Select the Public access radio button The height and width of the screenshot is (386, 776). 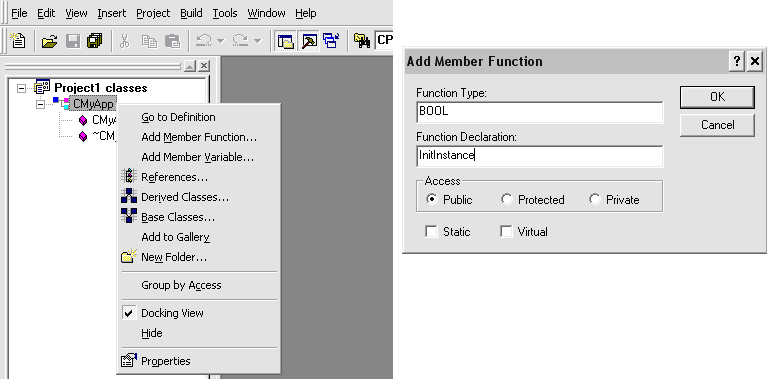(x=432, y=199)
